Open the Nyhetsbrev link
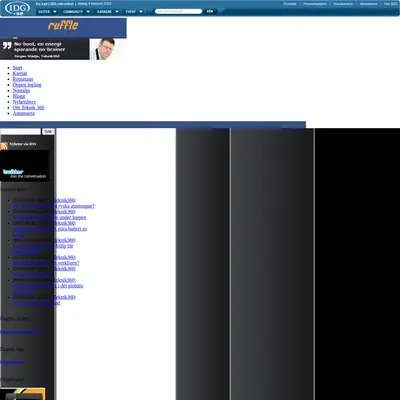The height and width of the screenshot is (400, 400). coord(24,102)
